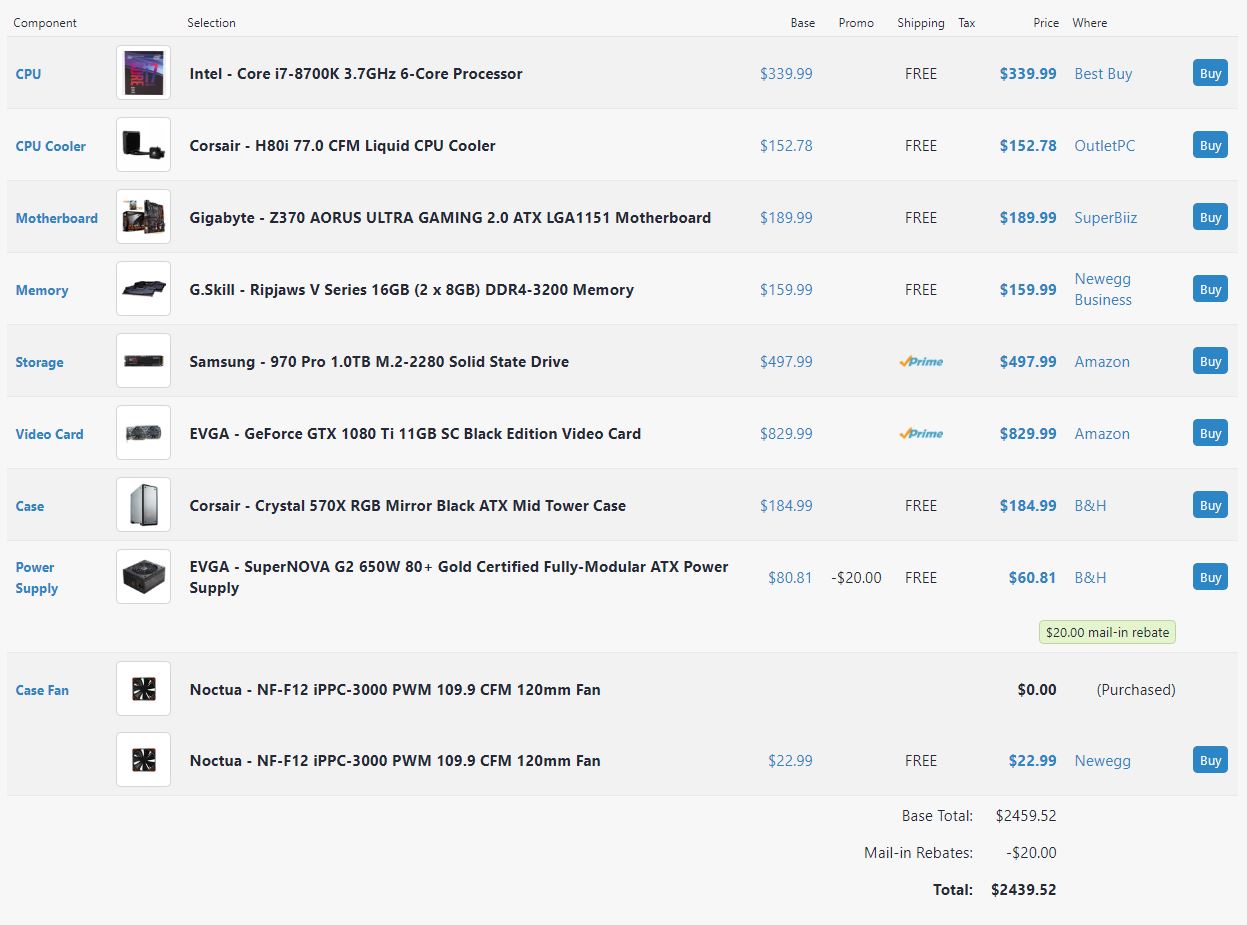
Task: Visit the B&H link for the power supply
Action: pyautogui.click(x=1090, y=577)
